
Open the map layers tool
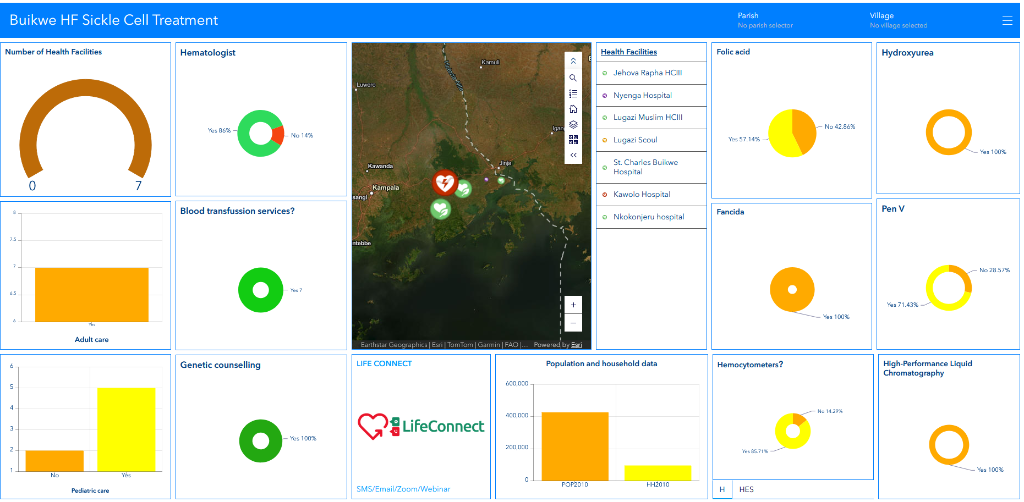[x=573, y=124]
